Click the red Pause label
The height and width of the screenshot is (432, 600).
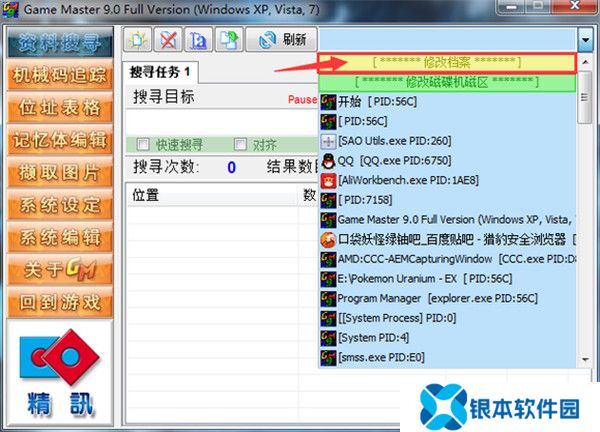pyautogui.click(x=302, y=99)
